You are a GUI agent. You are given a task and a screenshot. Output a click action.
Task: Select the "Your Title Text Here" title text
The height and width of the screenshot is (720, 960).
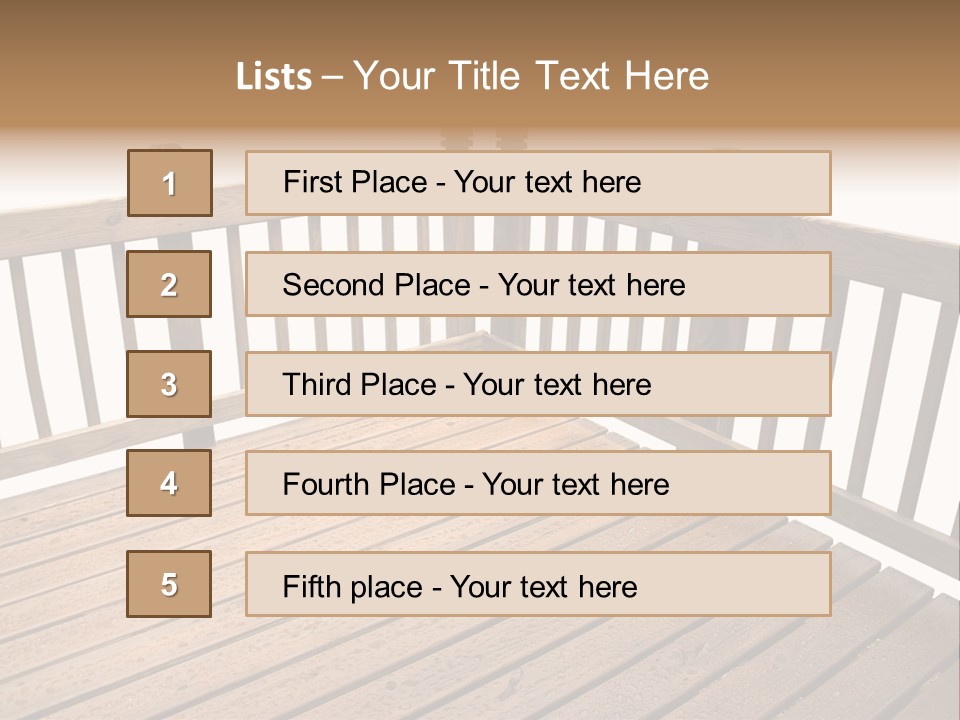click(531, 76)
